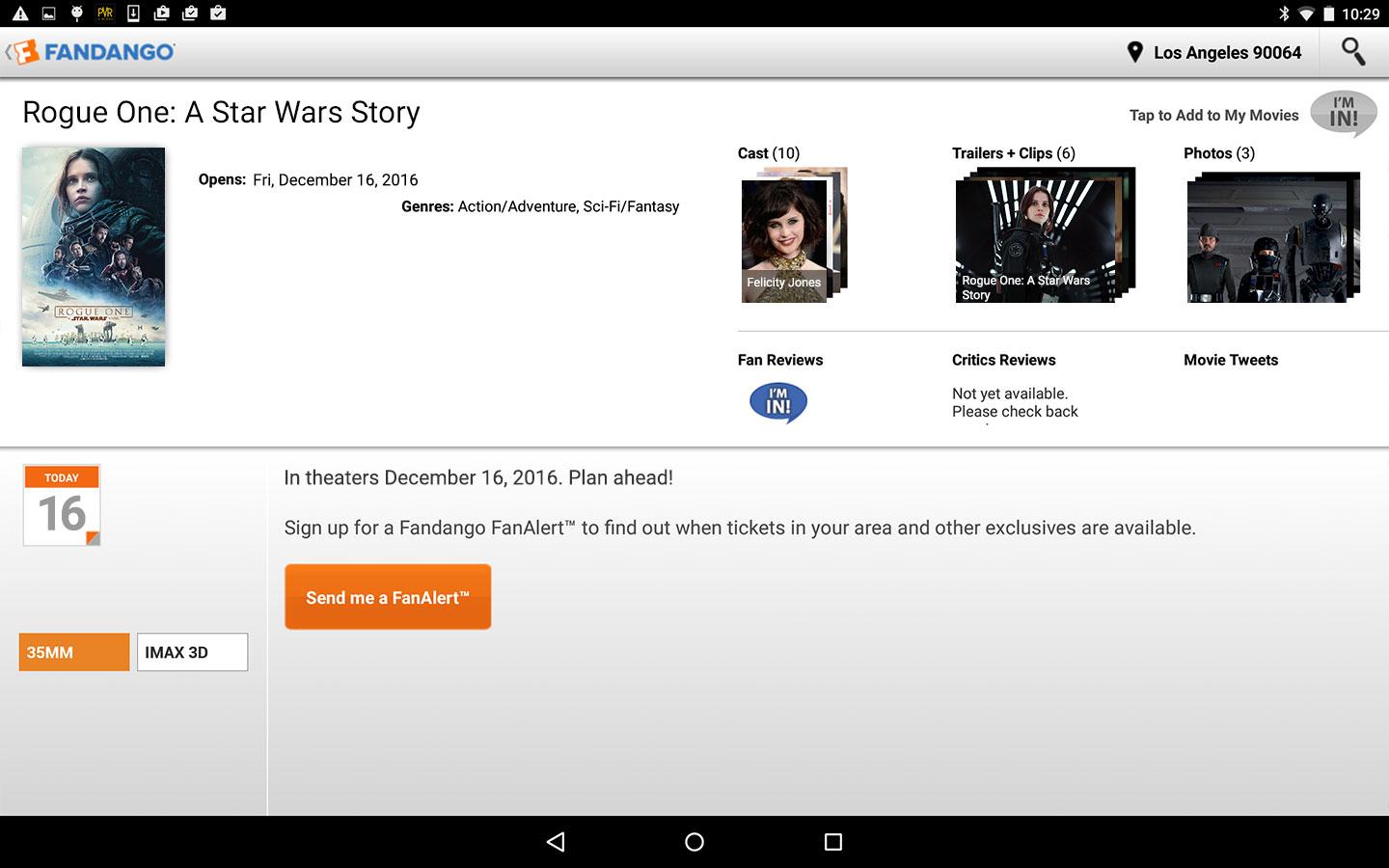Select the 35MM format filter
This screenshot has width=1389, height=868.
(x=74, y=652)
